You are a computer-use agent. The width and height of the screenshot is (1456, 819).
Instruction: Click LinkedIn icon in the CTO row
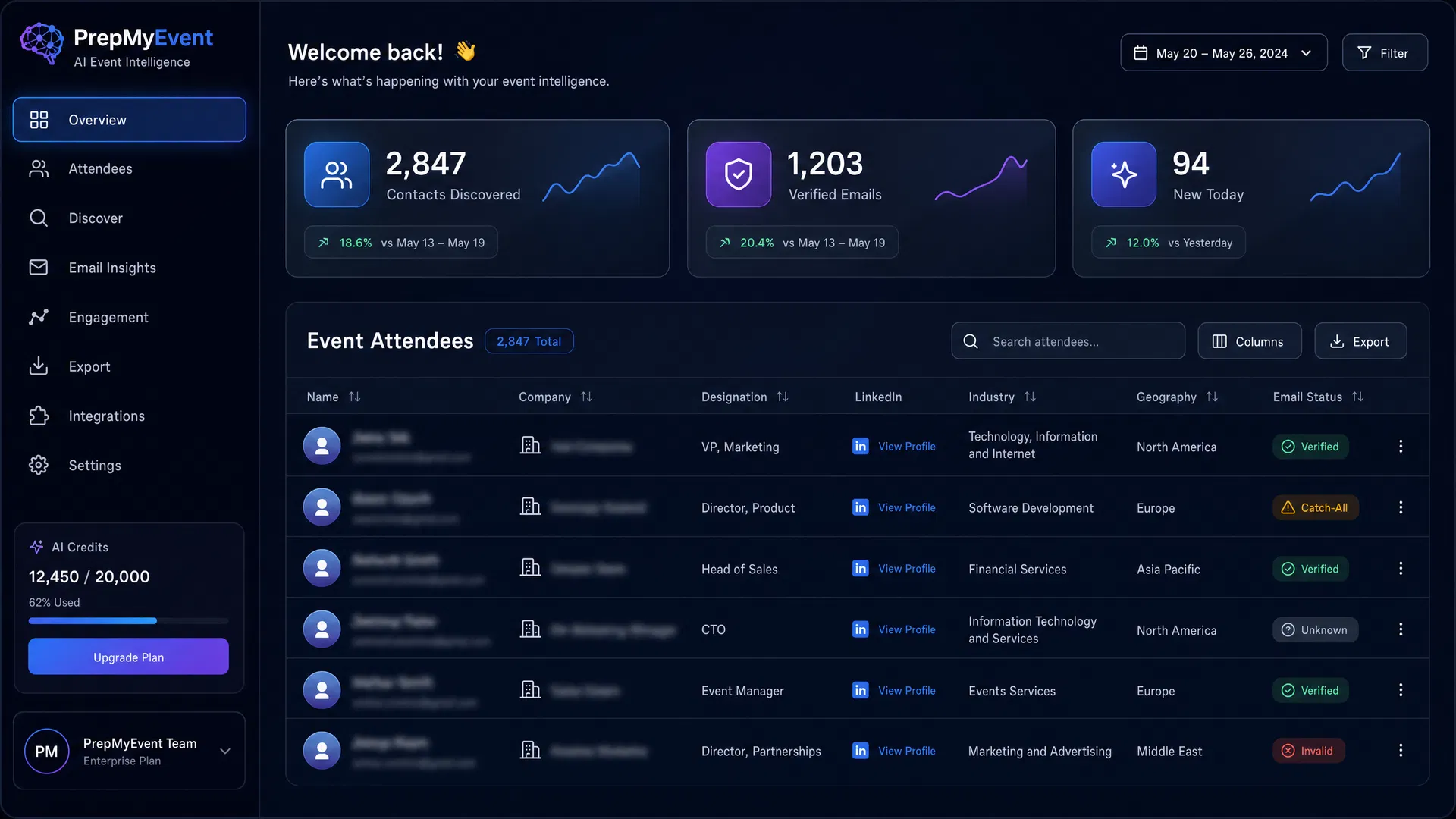[x=861, y=629]
